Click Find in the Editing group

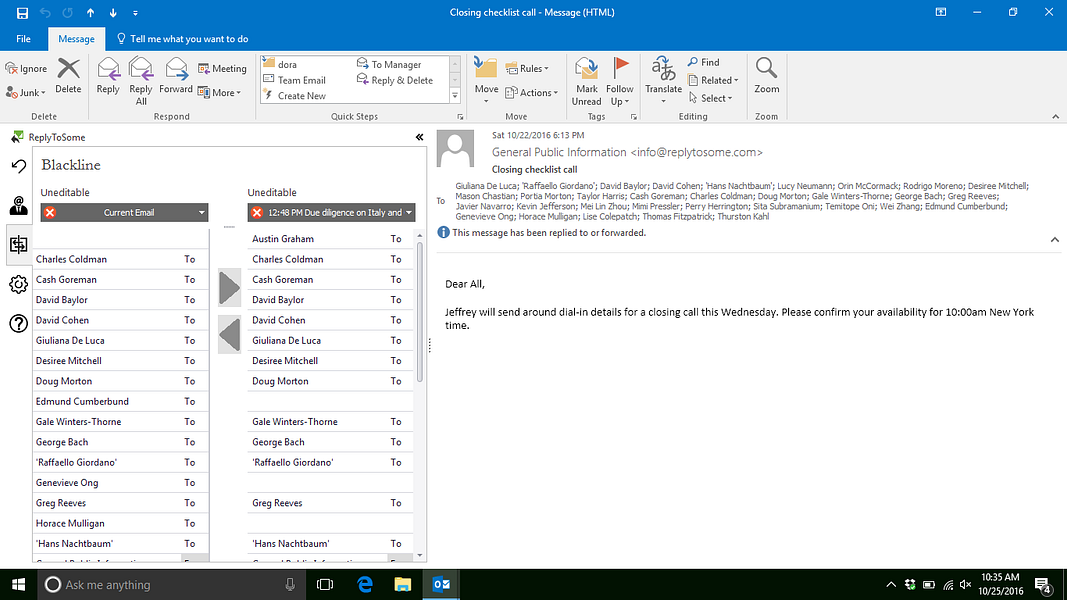703,62
